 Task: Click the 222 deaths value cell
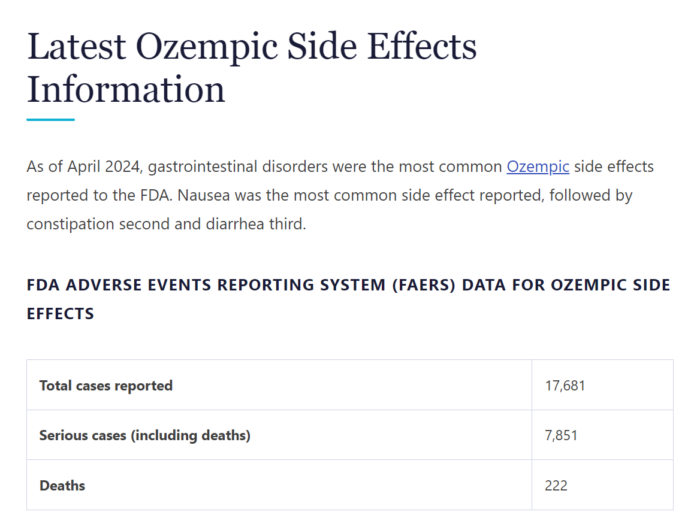[557, 485]
